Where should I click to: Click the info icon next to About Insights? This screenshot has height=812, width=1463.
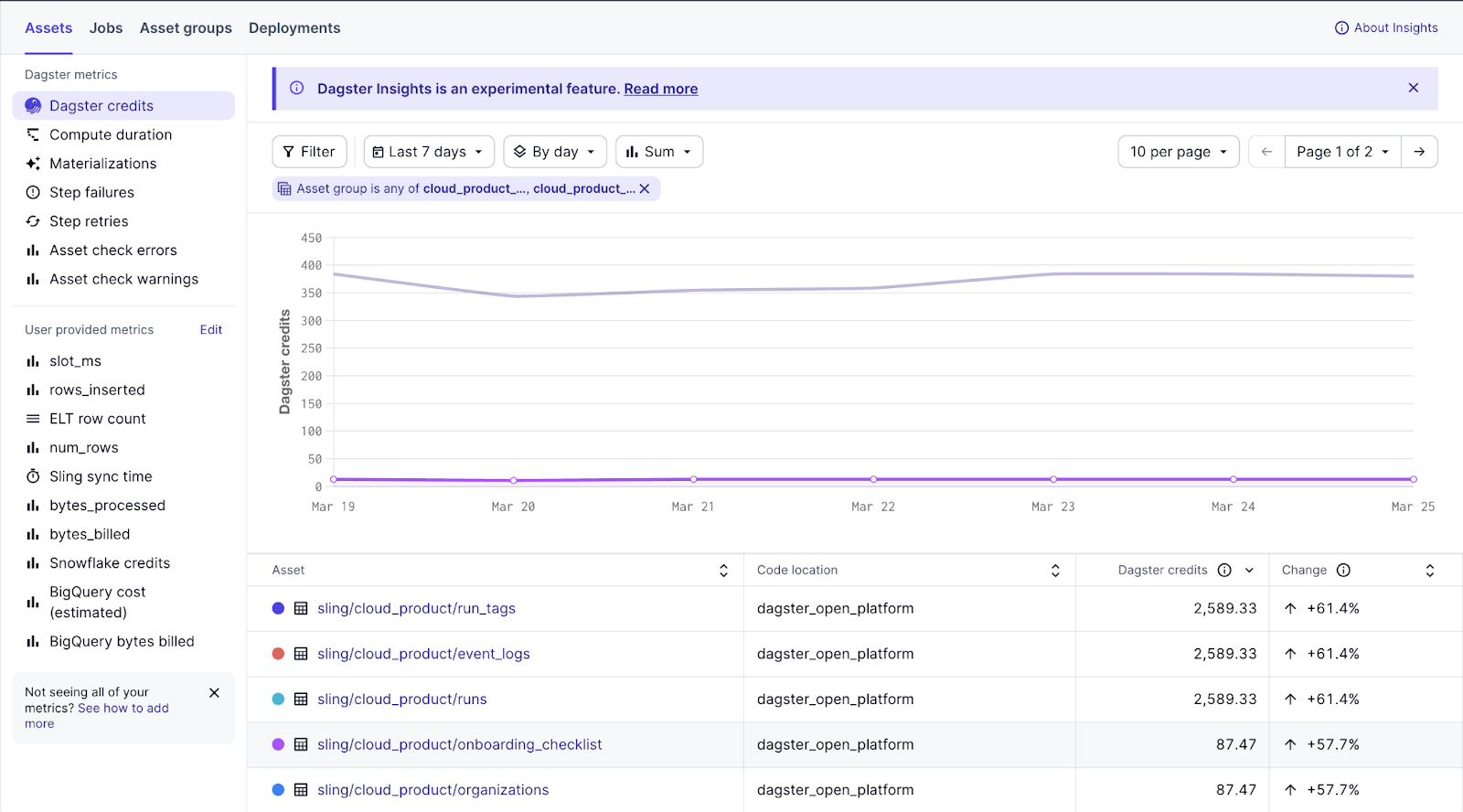tap(1341, 28)
